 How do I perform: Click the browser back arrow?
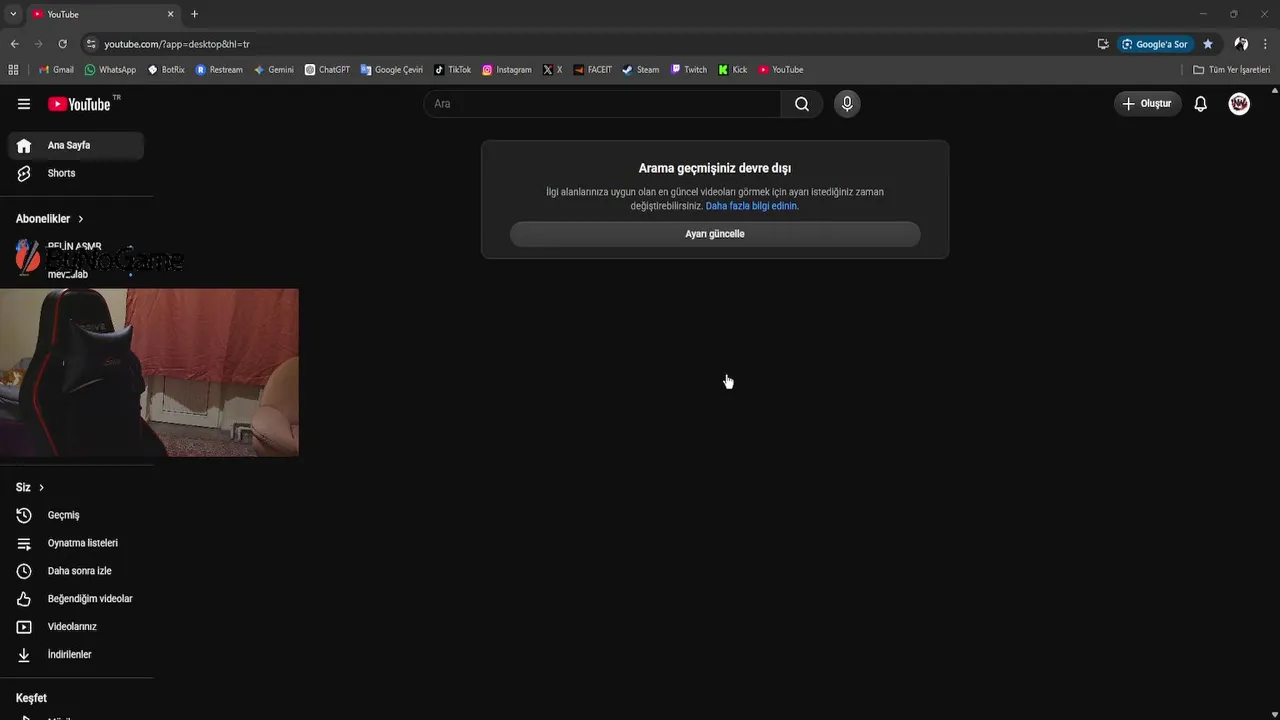point(14,44)
